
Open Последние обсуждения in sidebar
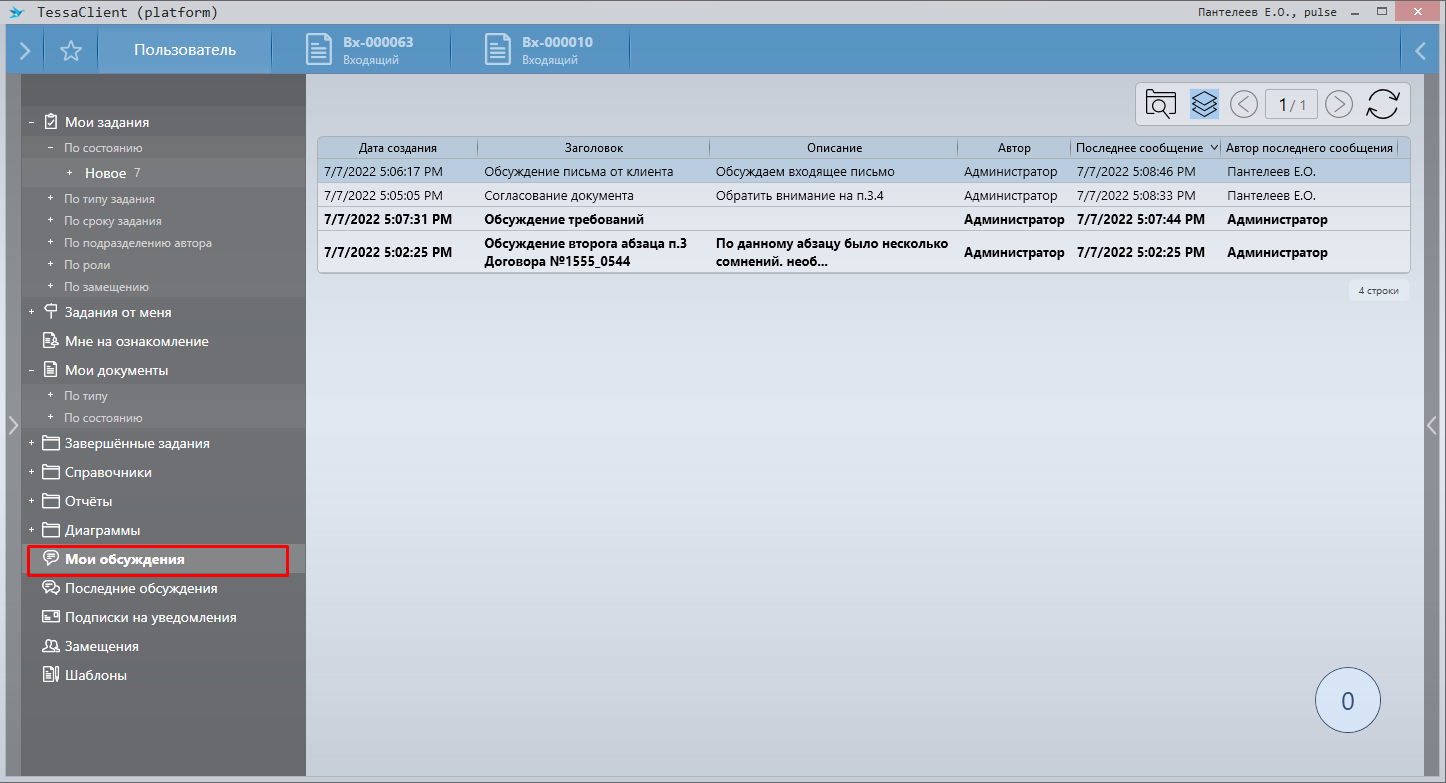[140, 588]
